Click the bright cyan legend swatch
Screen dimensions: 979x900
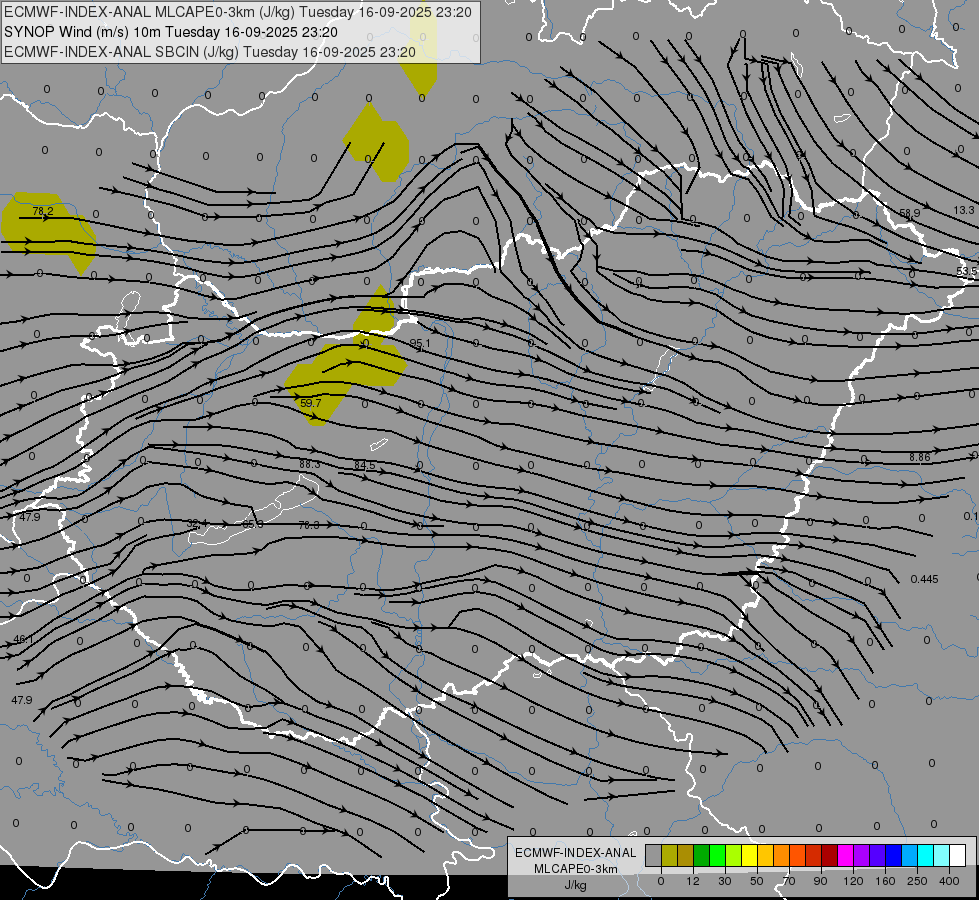click(927, 855)
